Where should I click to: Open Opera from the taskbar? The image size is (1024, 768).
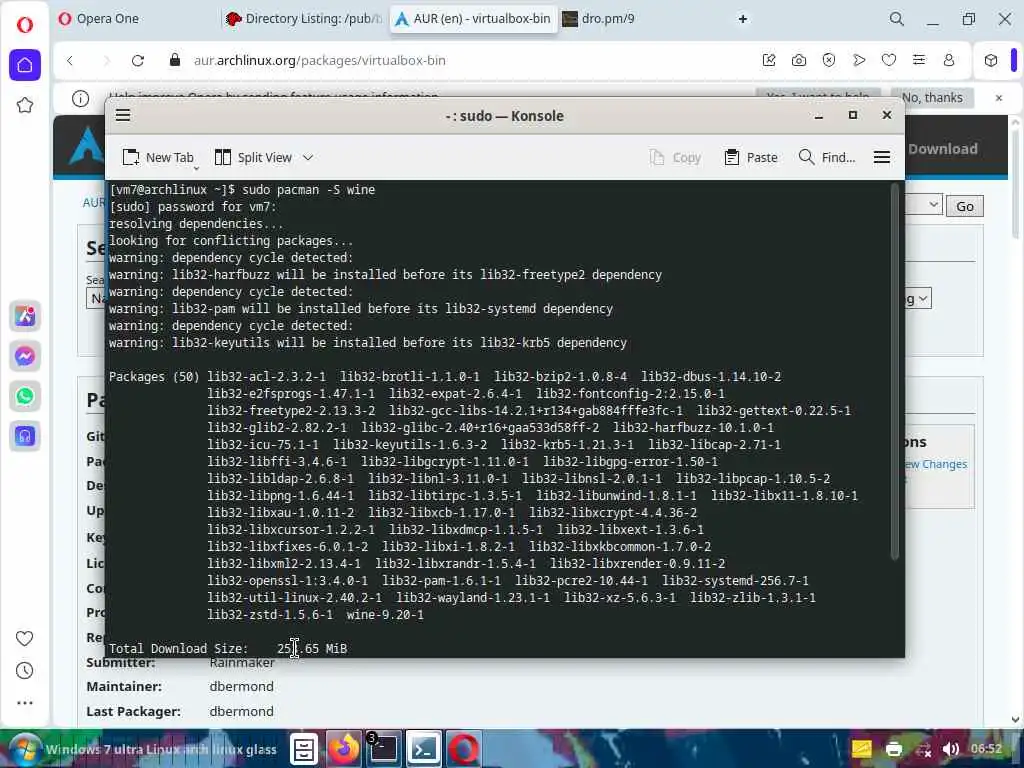click(464, 749)
